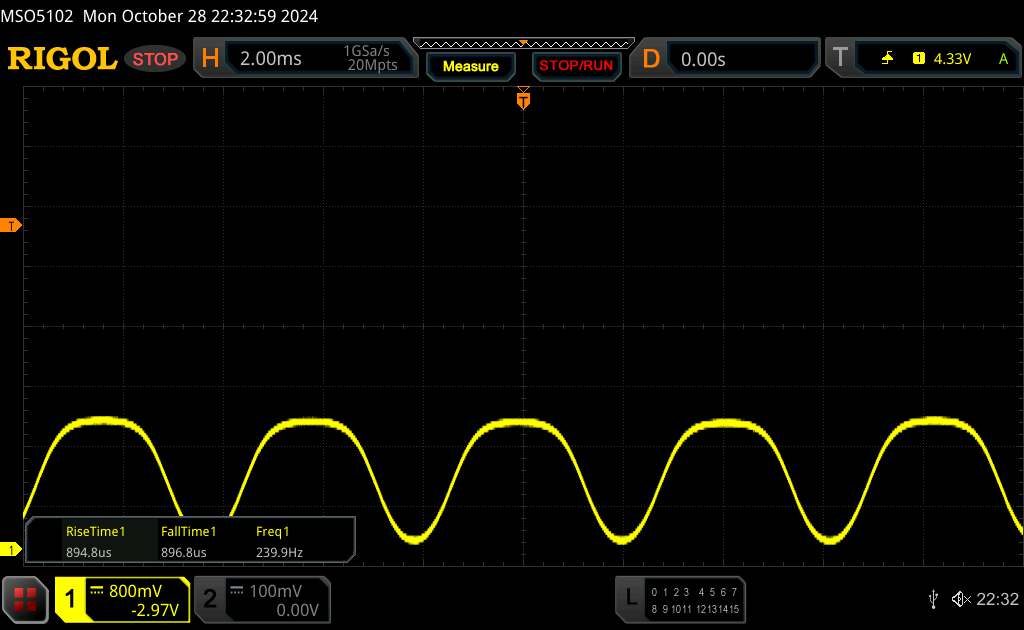Click the -2.97V channel 1 offset

tap(155, 610)
